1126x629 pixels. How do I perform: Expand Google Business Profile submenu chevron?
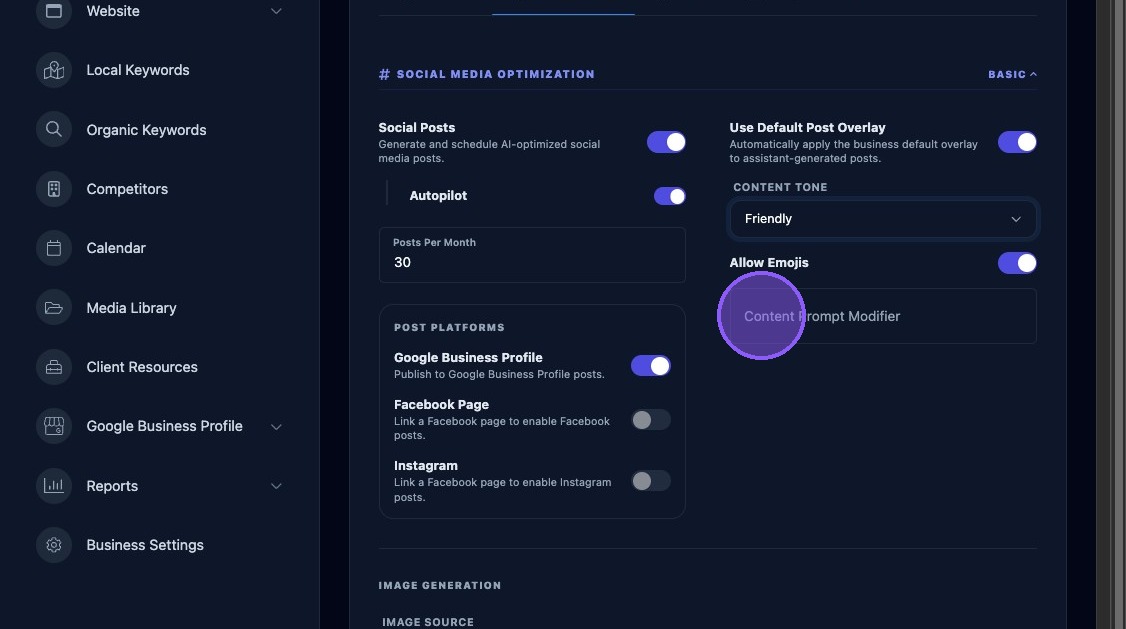pos(276,427)
